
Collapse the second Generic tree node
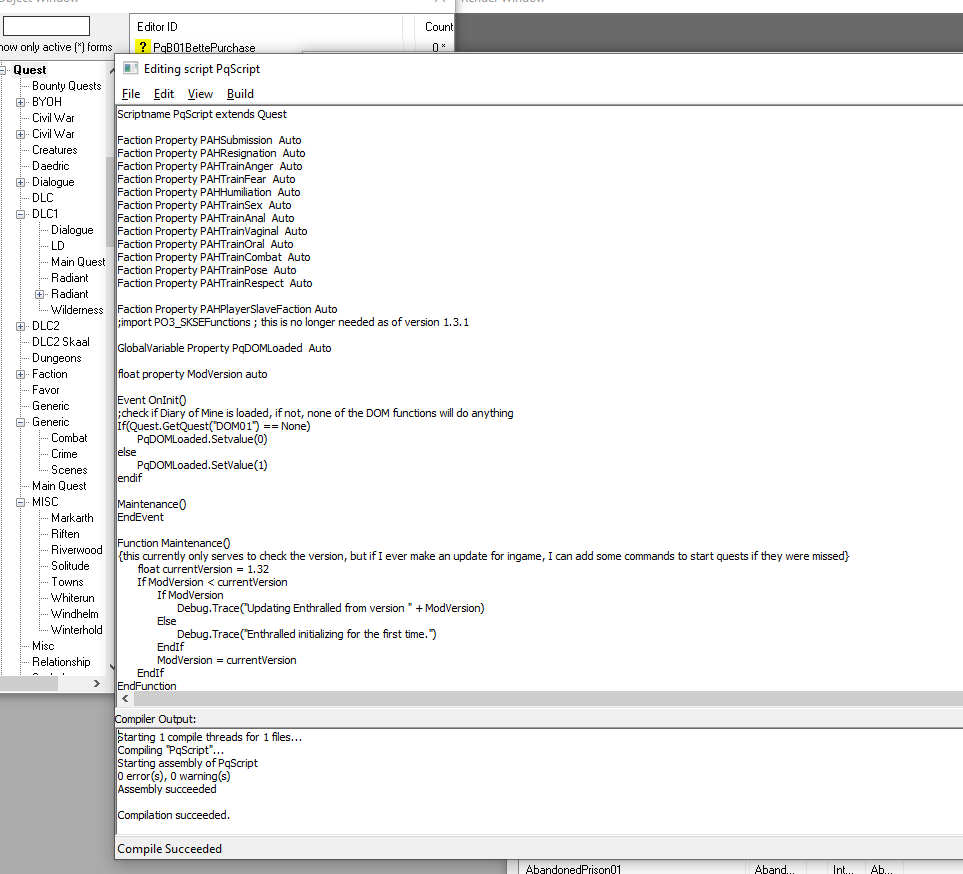click(x=20, y=423)
